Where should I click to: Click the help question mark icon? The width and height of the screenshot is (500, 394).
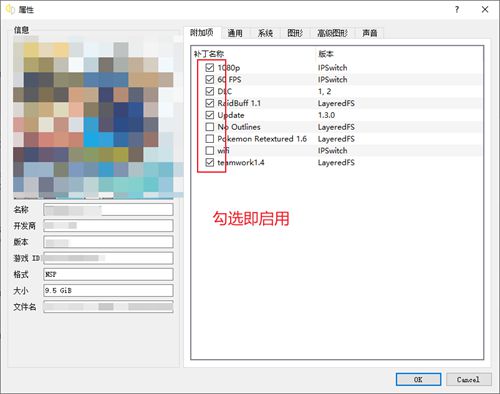tap(457, 10)
